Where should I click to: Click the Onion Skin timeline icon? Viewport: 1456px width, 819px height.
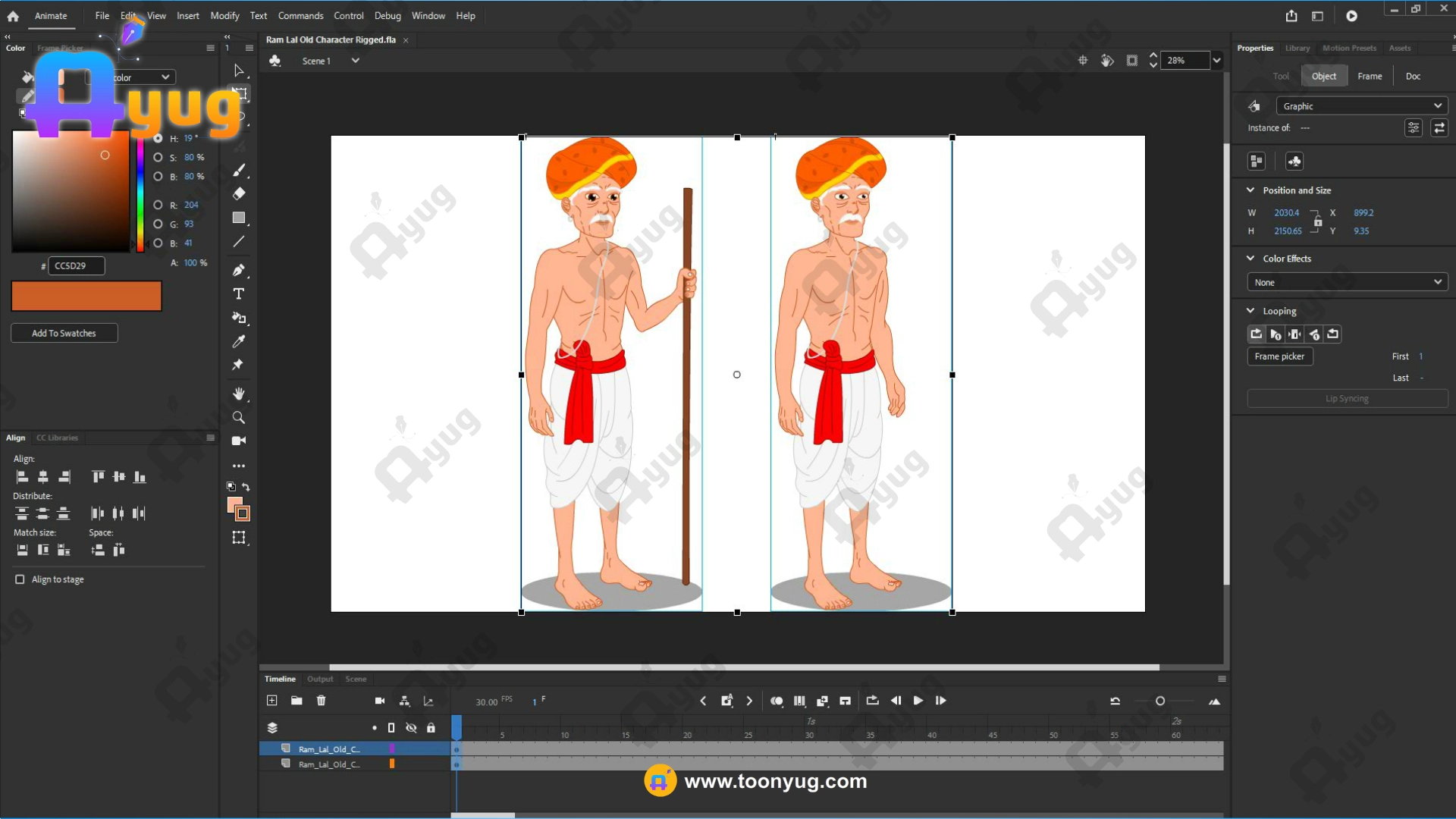[x=777, y=701]
